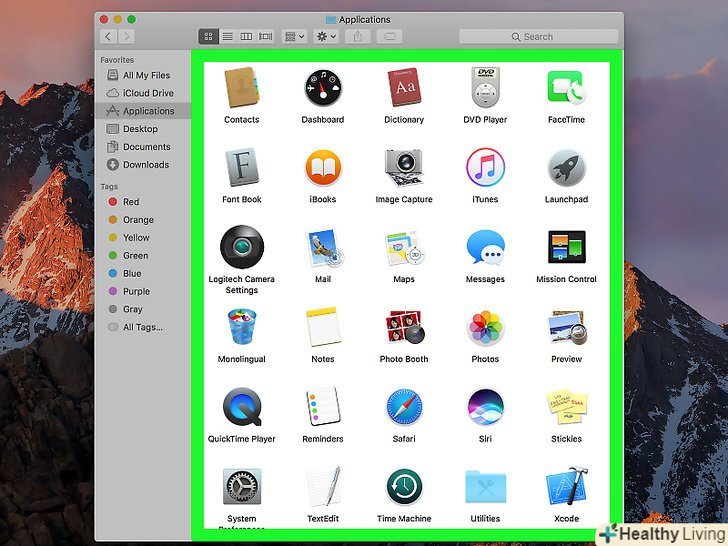This screenshot has height=546, width=728.
Task: Filter by the Yellow tag
Action: 143,237
